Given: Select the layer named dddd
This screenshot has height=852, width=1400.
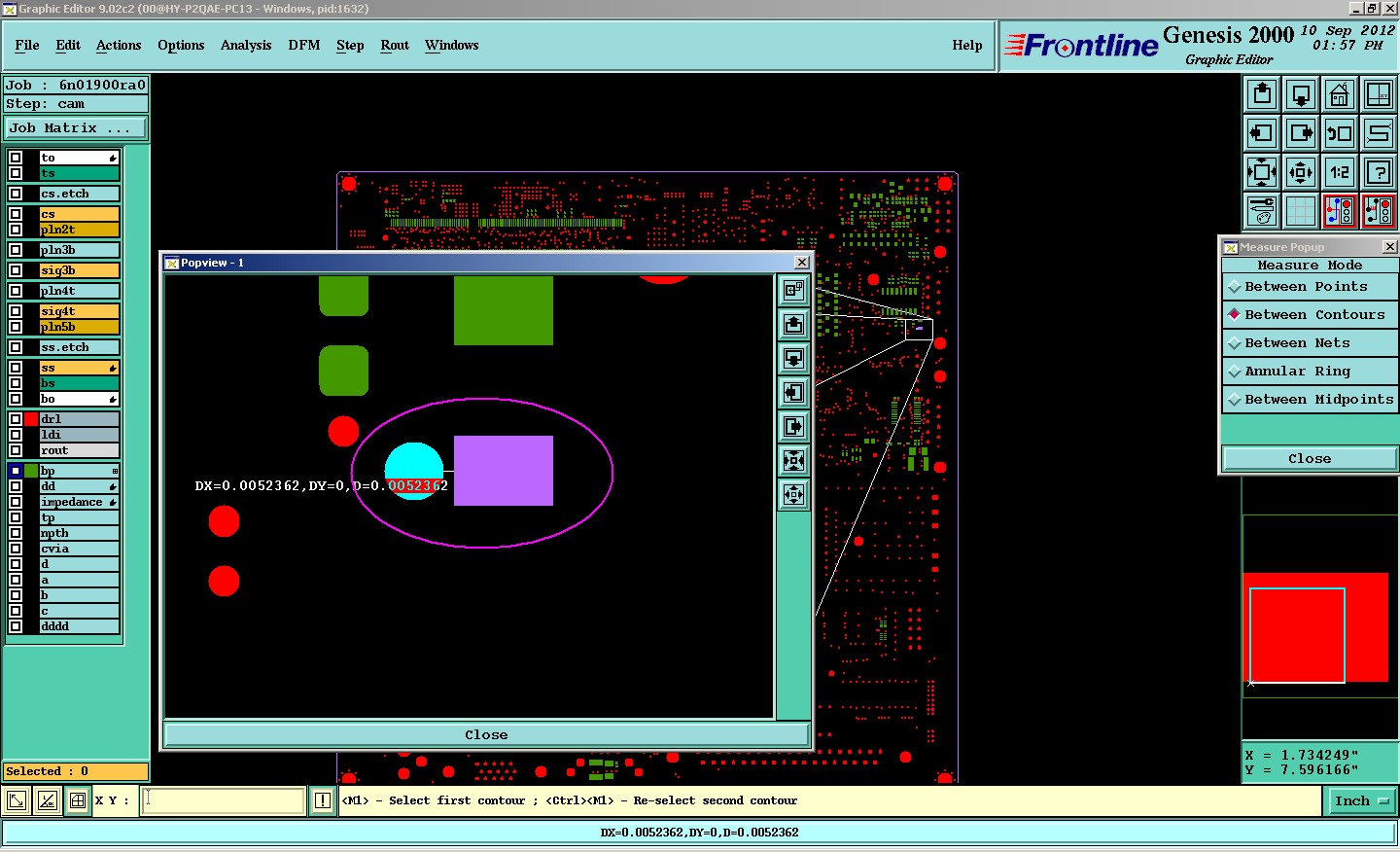Looking at the screenshot, I should (79, 626).
